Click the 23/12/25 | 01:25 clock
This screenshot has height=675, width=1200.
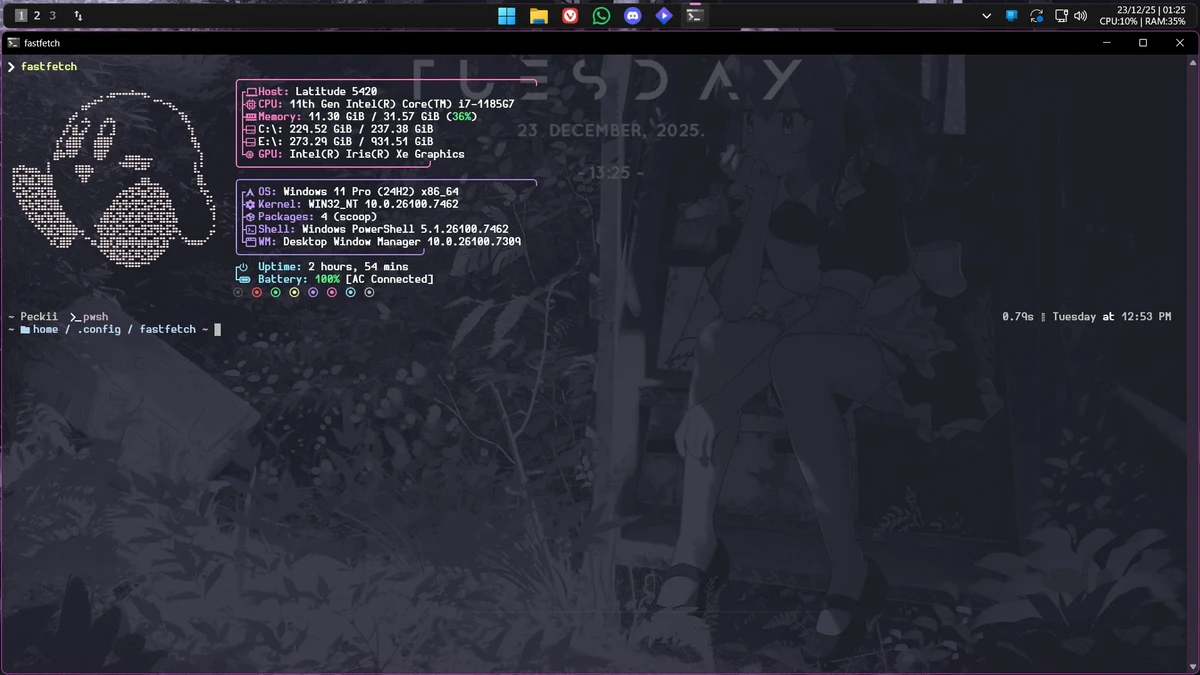tap(1151, 10)
